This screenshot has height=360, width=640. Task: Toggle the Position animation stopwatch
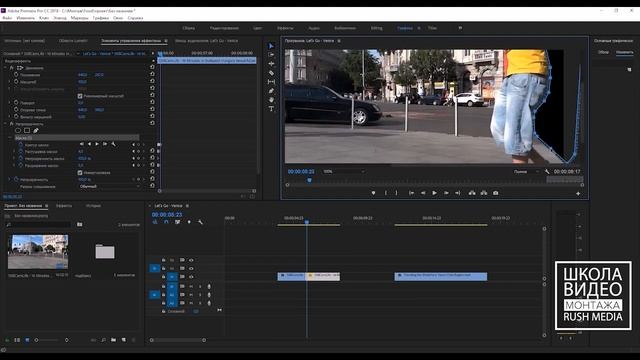click(16, 75)
